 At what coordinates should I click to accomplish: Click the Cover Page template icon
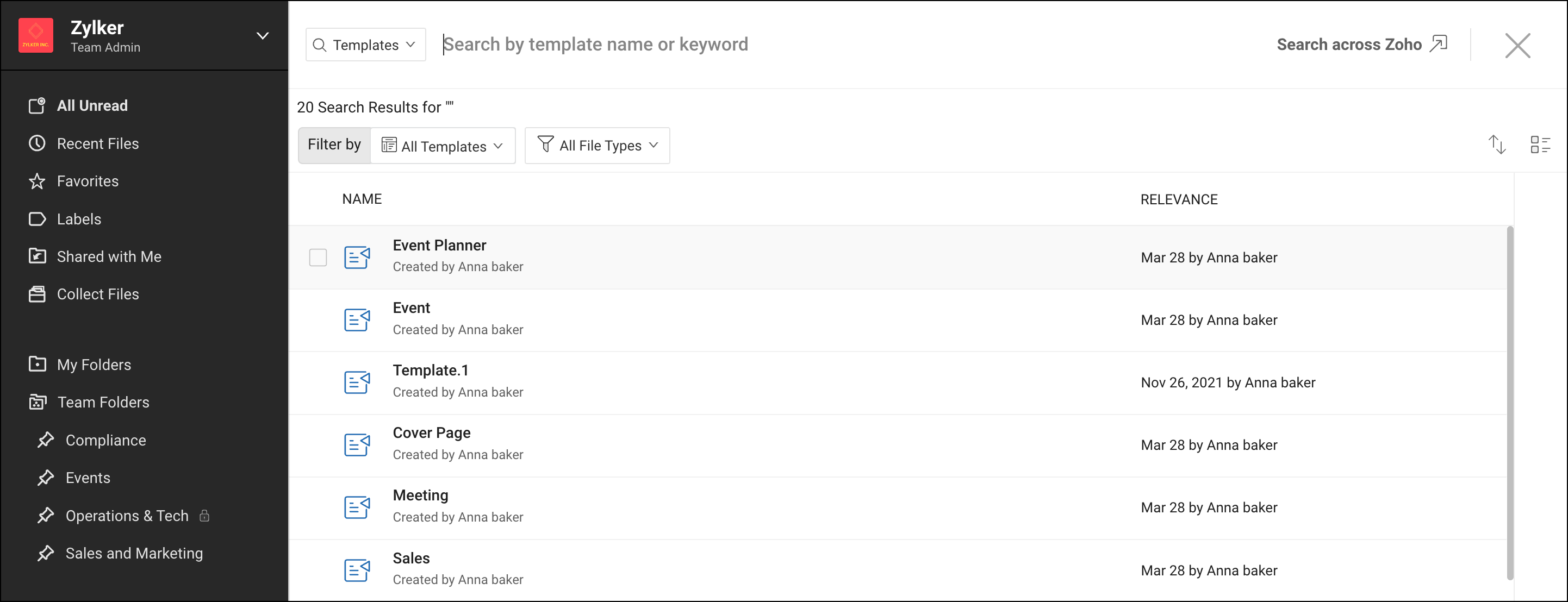pos(357,444)
